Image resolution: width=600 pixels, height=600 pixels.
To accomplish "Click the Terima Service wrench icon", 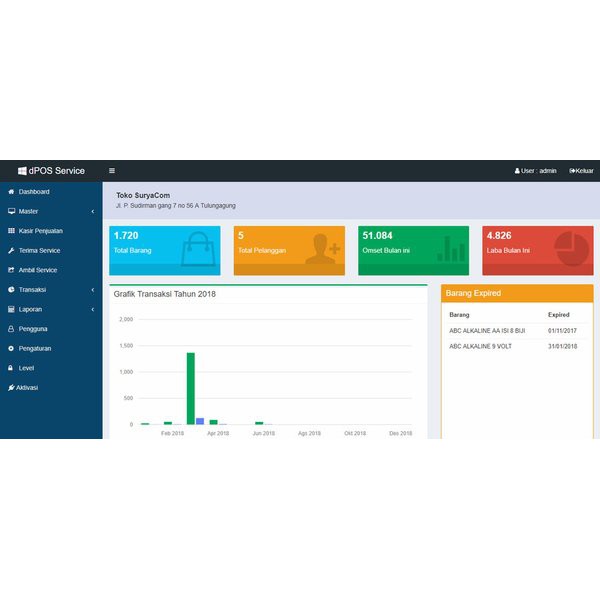I will 11,251.
